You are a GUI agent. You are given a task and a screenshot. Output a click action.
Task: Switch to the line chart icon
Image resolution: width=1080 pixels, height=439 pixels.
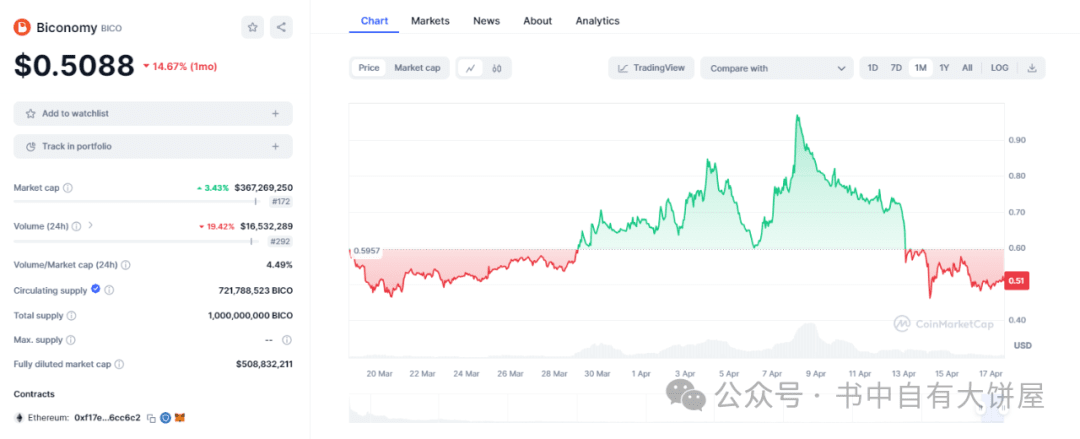[x=470, y=68]
